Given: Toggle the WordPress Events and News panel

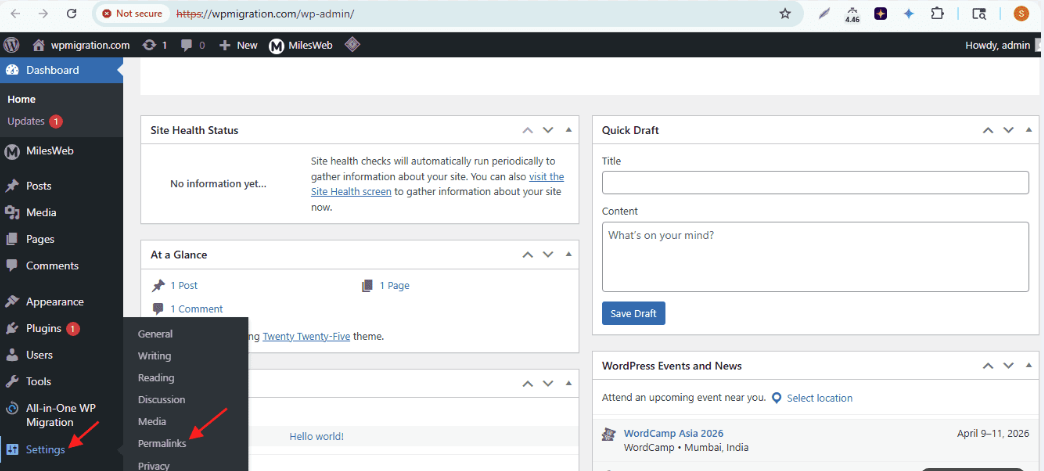Looking at the screenshot, I should click(1029, 366).
